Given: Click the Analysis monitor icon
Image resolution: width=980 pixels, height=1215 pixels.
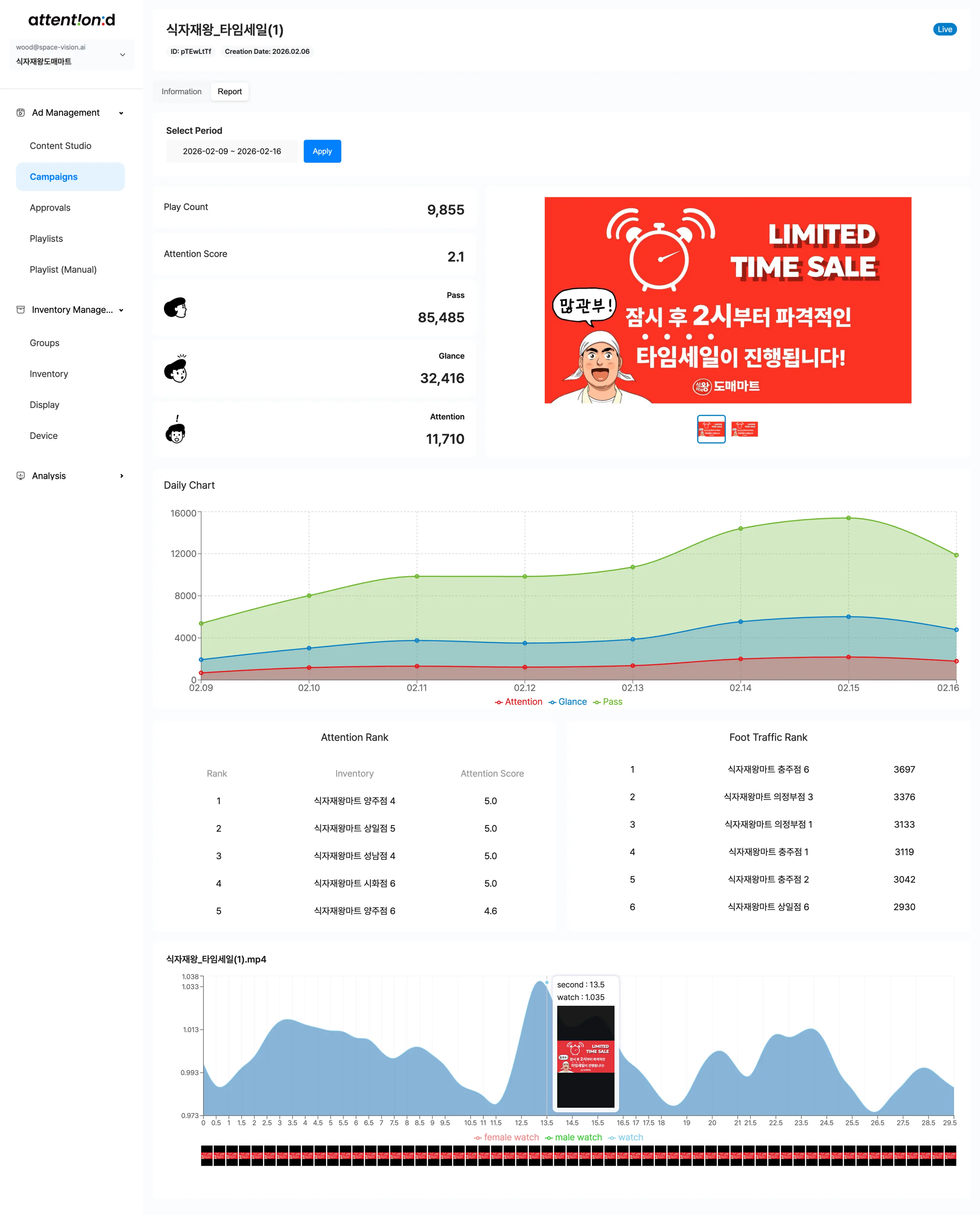Looking at the screenshot, I should point(21,476).
